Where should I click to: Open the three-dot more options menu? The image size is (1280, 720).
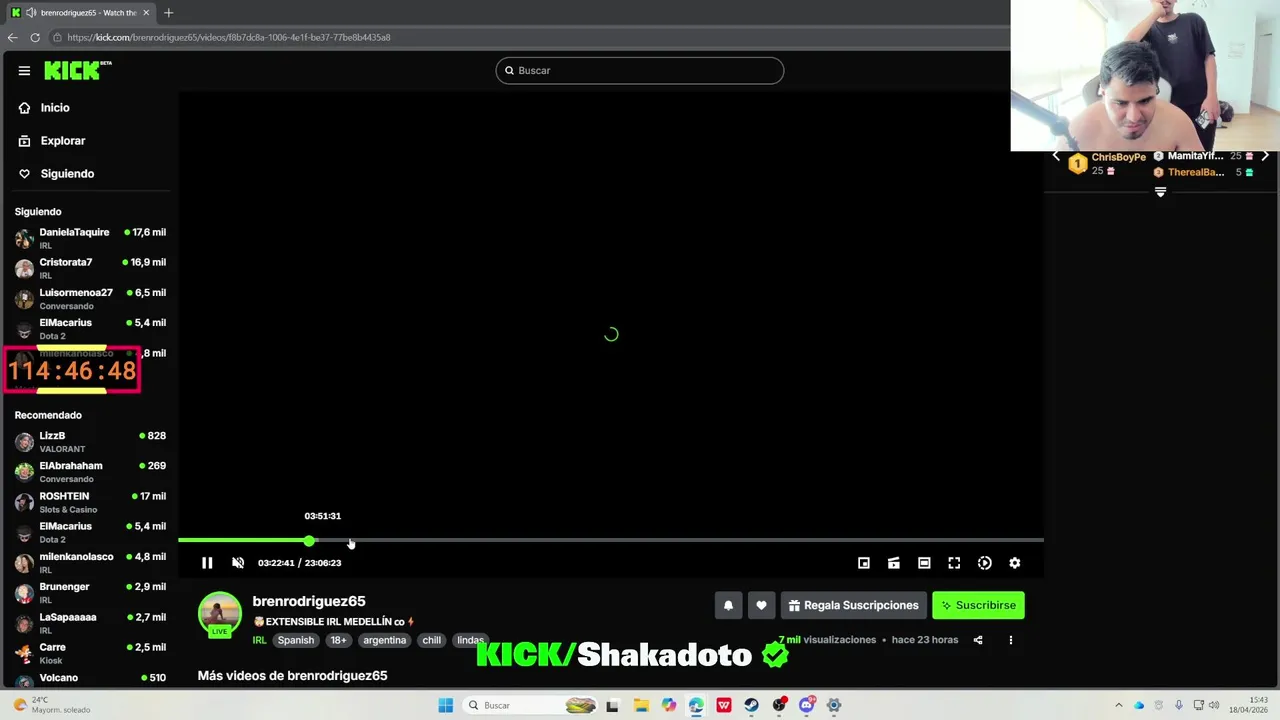point(1010,640)
